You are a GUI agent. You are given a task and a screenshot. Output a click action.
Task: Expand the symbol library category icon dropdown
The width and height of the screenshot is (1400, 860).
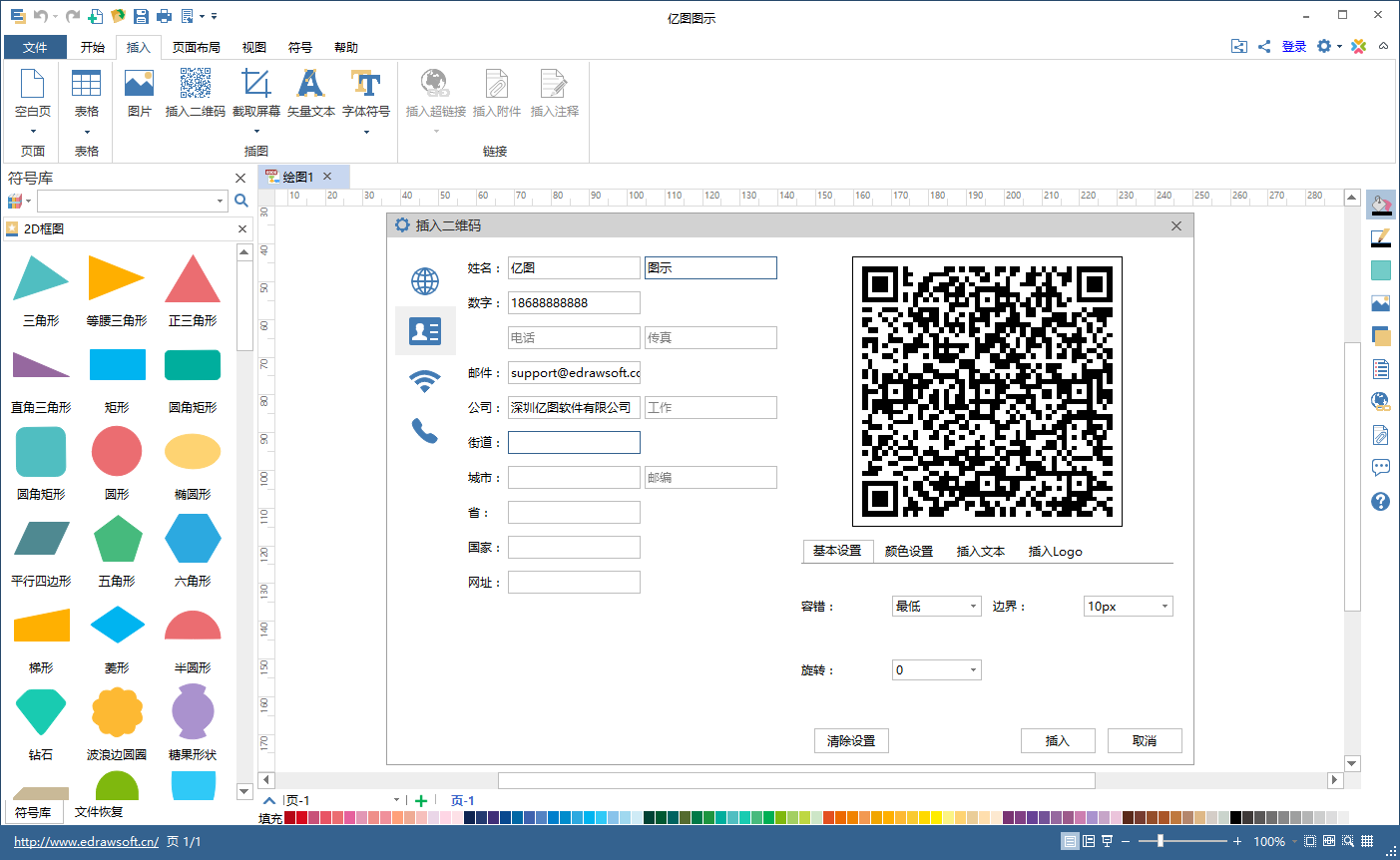28,201
